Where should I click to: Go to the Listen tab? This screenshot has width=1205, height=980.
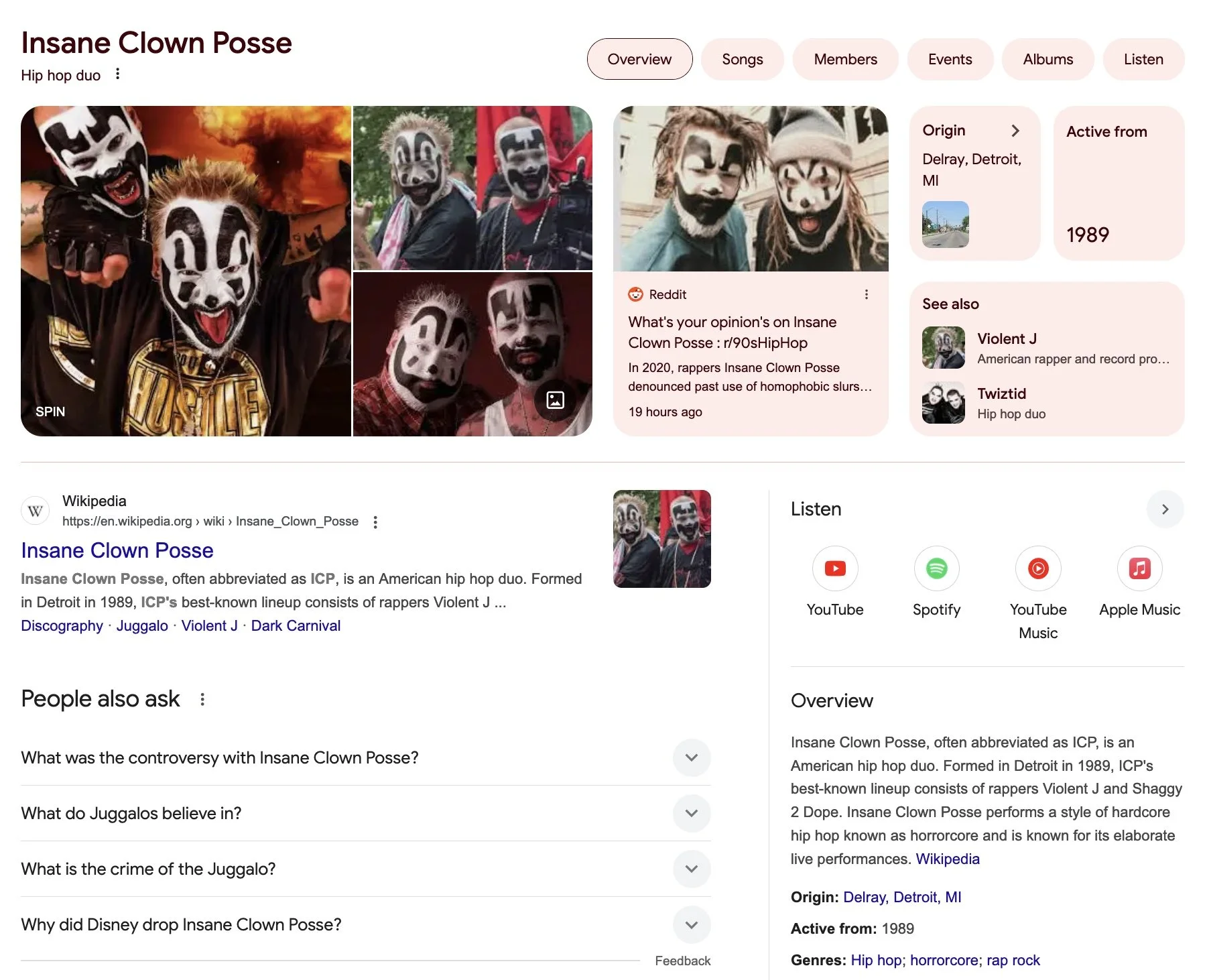(x=1143, y=59)
